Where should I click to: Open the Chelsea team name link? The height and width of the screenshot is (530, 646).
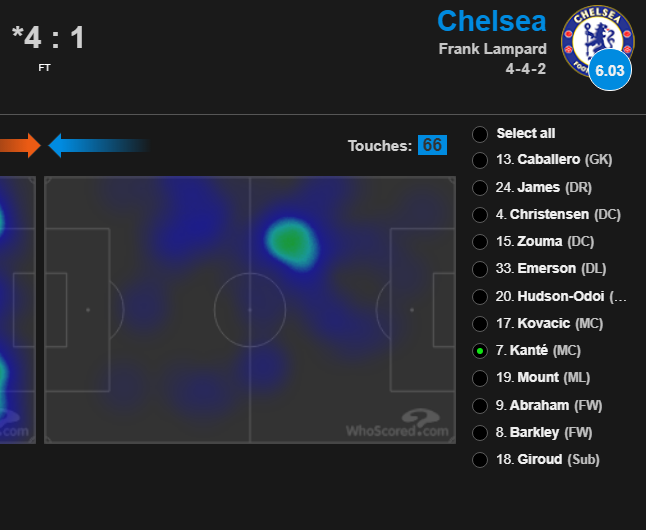pyautogui.click(x=492, y=21)
